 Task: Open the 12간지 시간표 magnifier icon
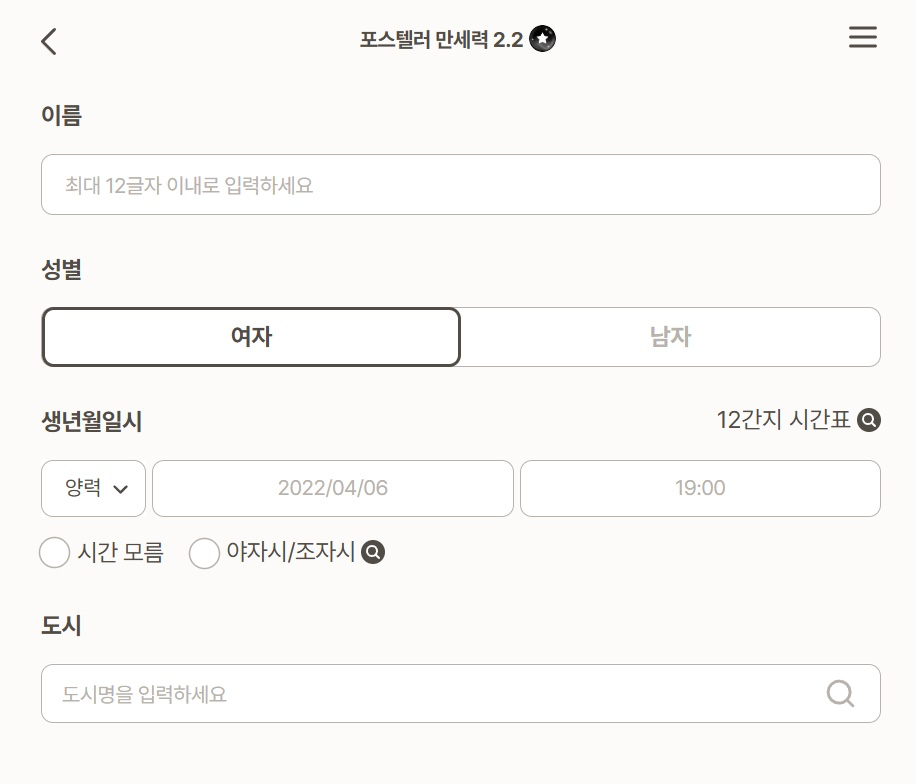[x=869, y=420]
